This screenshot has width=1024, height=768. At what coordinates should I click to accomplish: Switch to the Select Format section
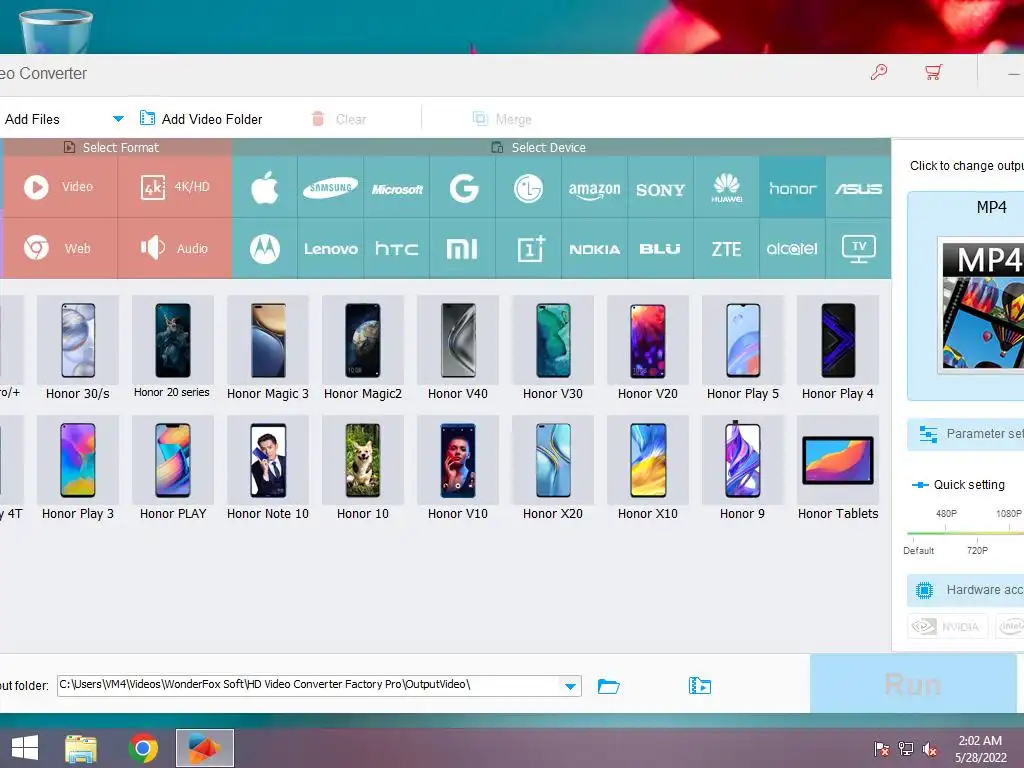111,148
